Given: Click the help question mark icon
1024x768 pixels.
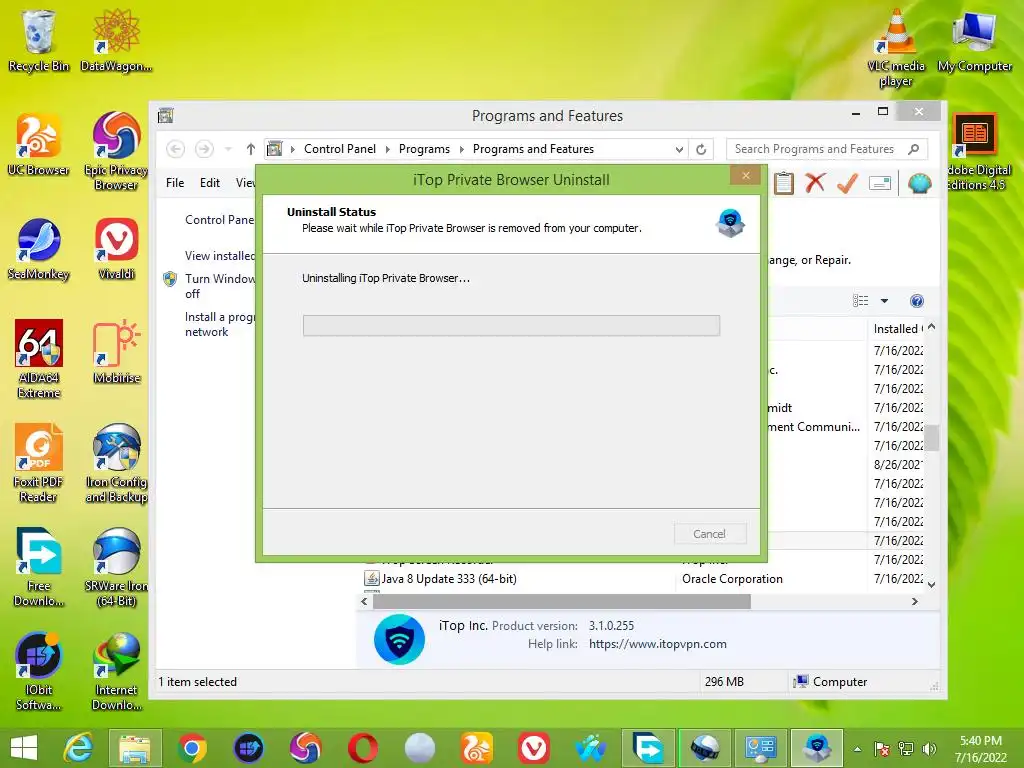Looking at the screenshot, I should pyautogui.click(x=917, y=300).
